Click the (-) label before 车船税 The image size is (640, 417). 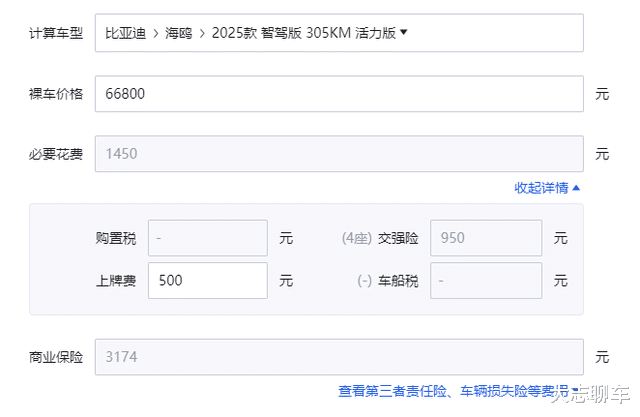364,281
